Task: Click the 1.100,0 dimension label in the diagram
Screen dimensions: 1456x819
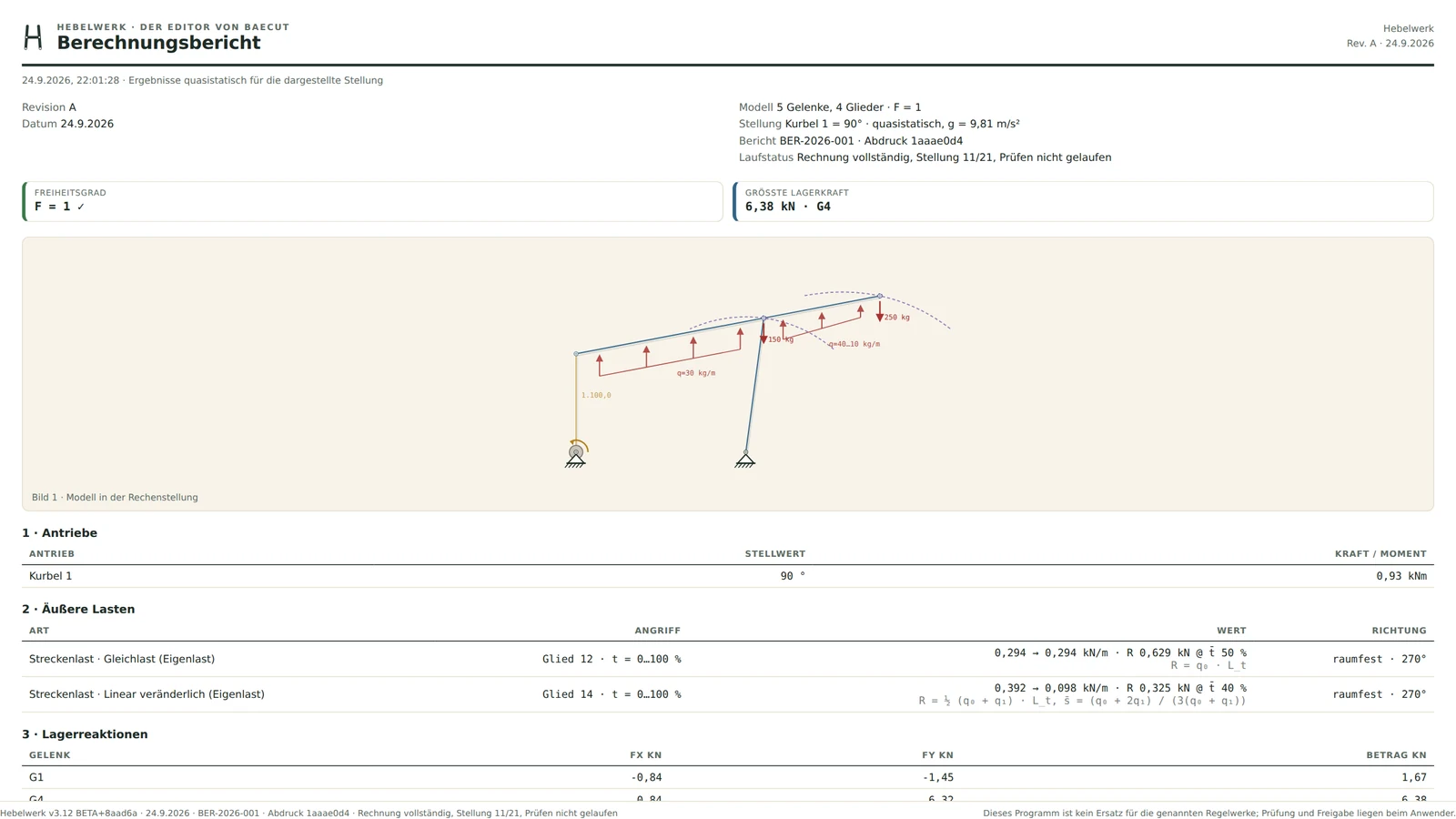Action: click(596, 395)
